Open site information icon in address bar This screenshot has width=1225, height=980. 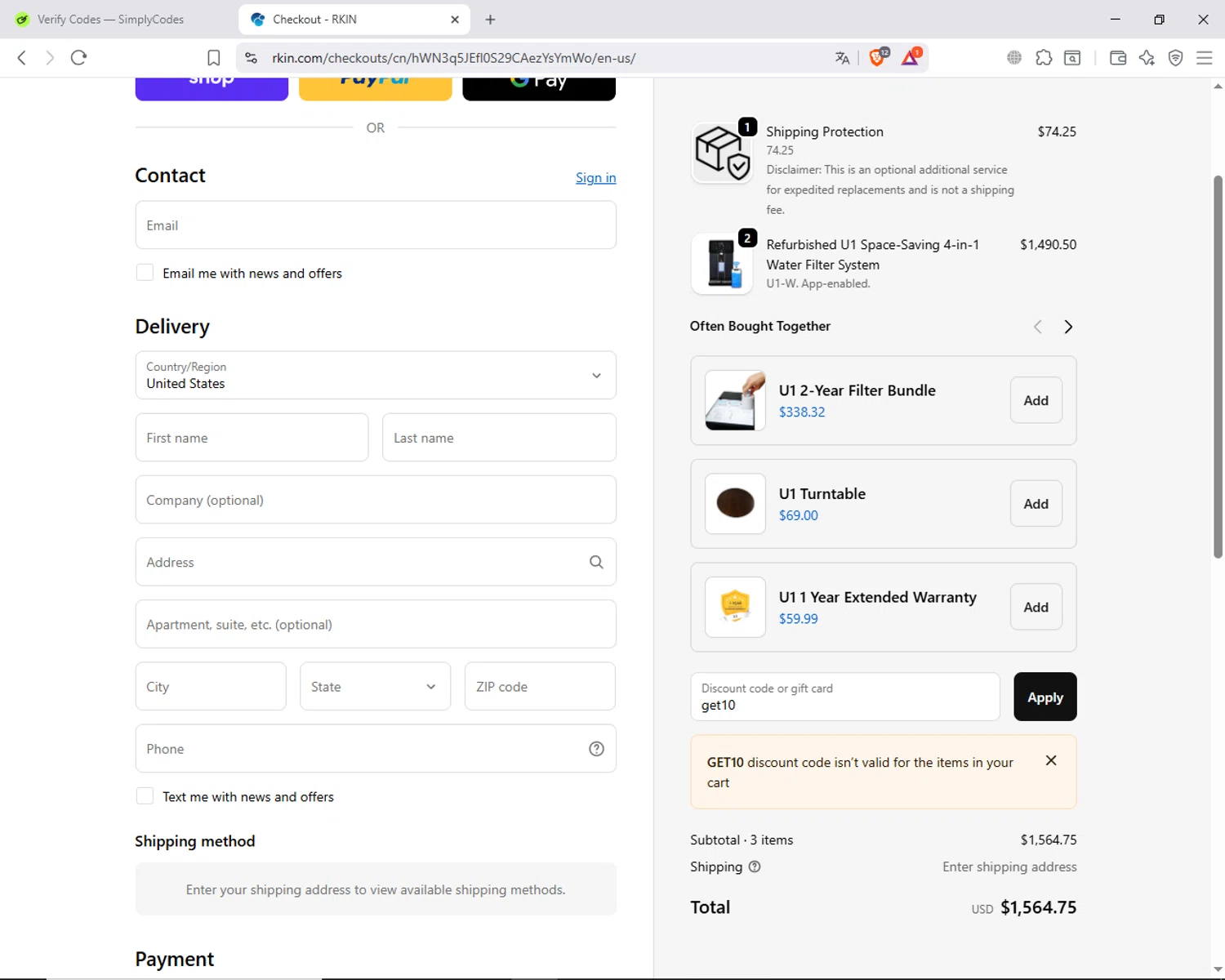point(252,58)
